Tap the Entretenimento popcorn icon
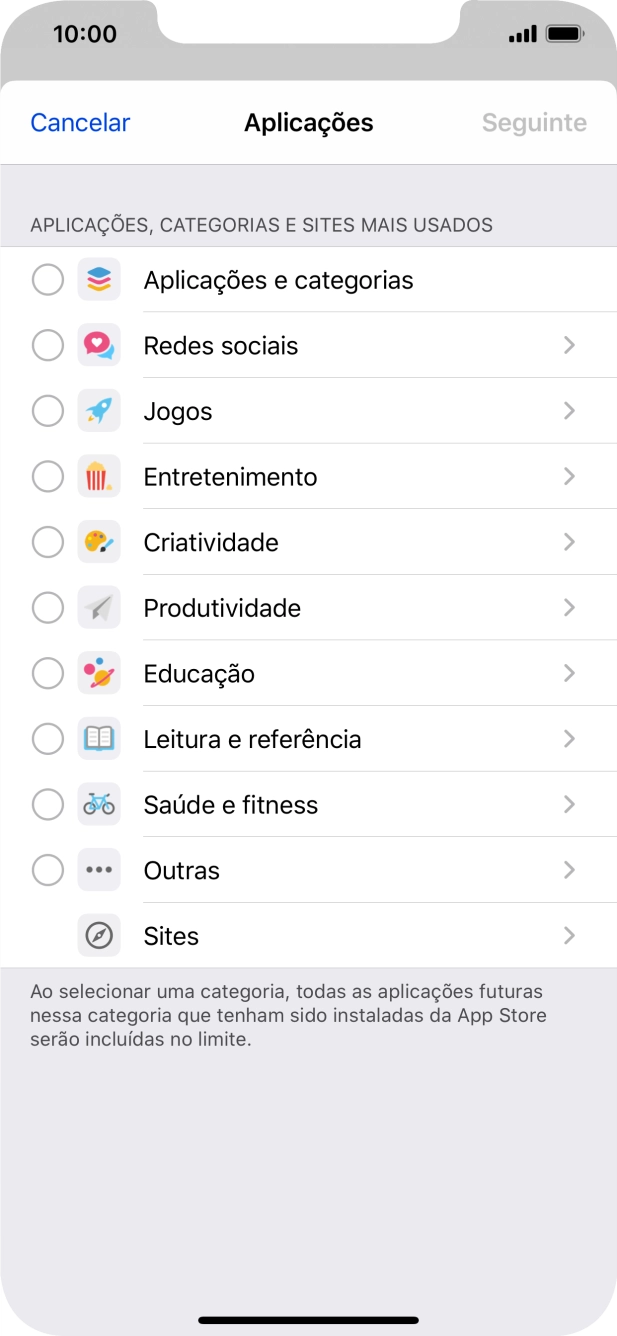617x1336 pixels. 99,476
